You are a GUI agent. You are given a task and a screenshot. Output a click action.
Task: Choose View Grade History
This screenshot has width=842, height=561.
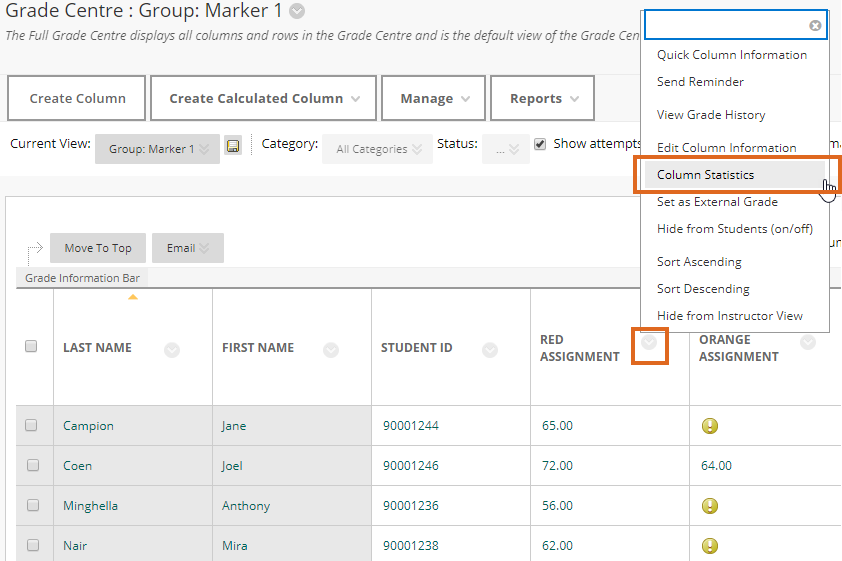click(x=711, y=115)
